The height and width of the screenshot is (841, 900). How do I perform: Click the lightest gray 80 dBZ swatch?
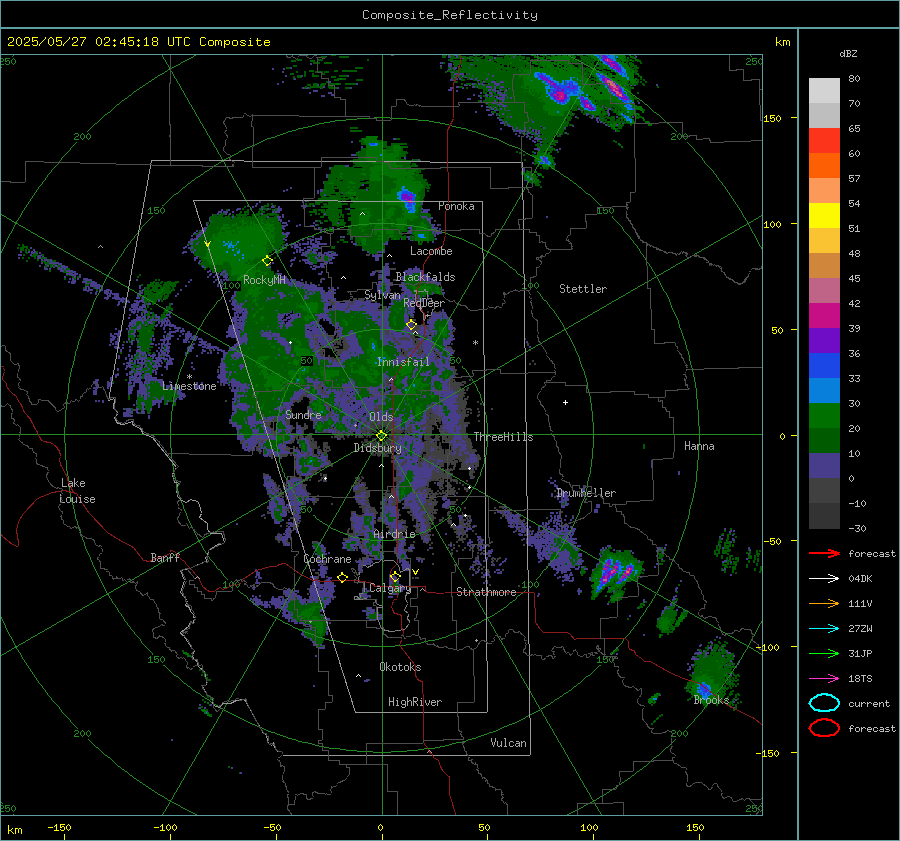(824, 91)
